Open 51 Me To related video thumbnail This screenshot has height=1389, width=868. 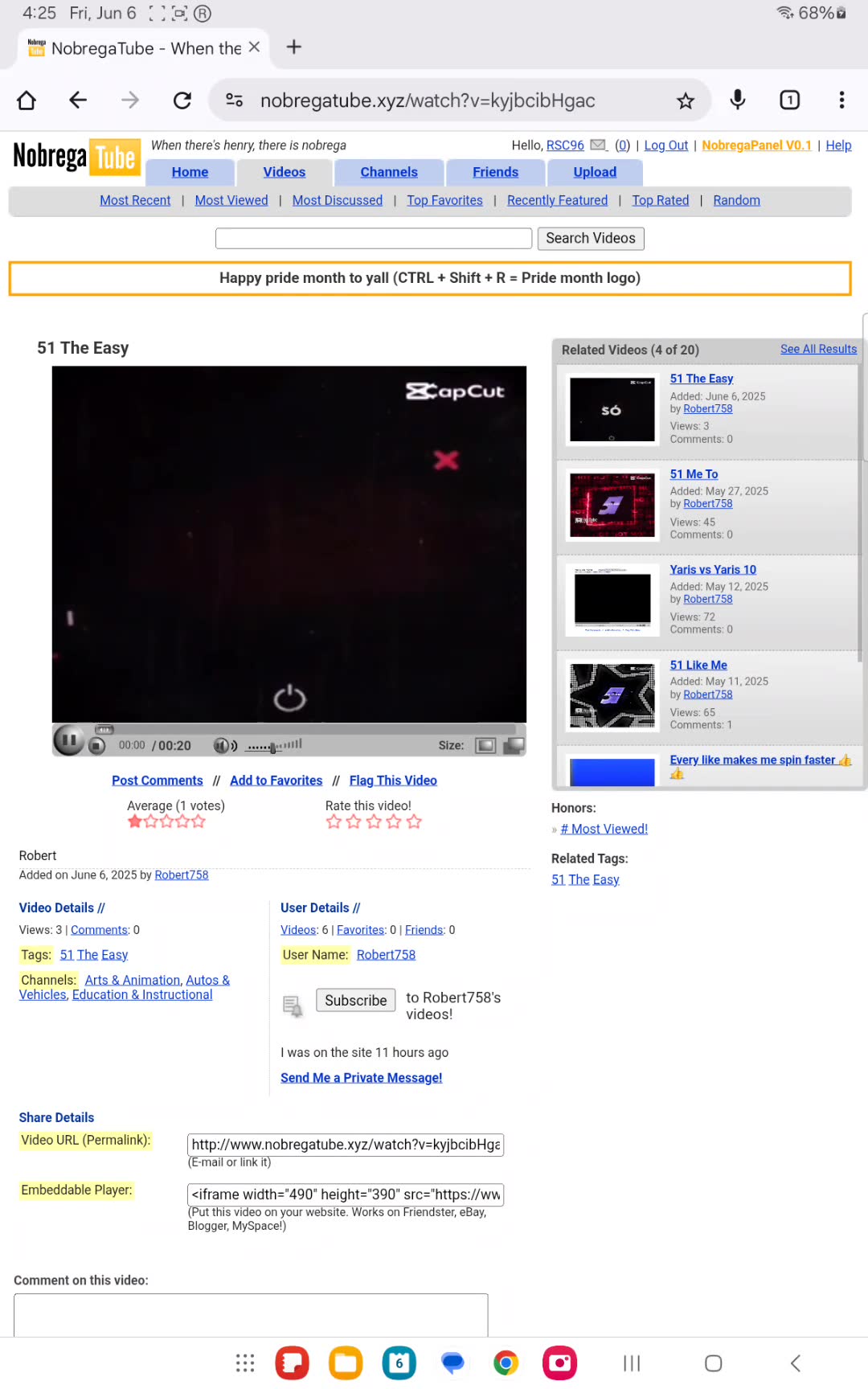pos(612,505)
